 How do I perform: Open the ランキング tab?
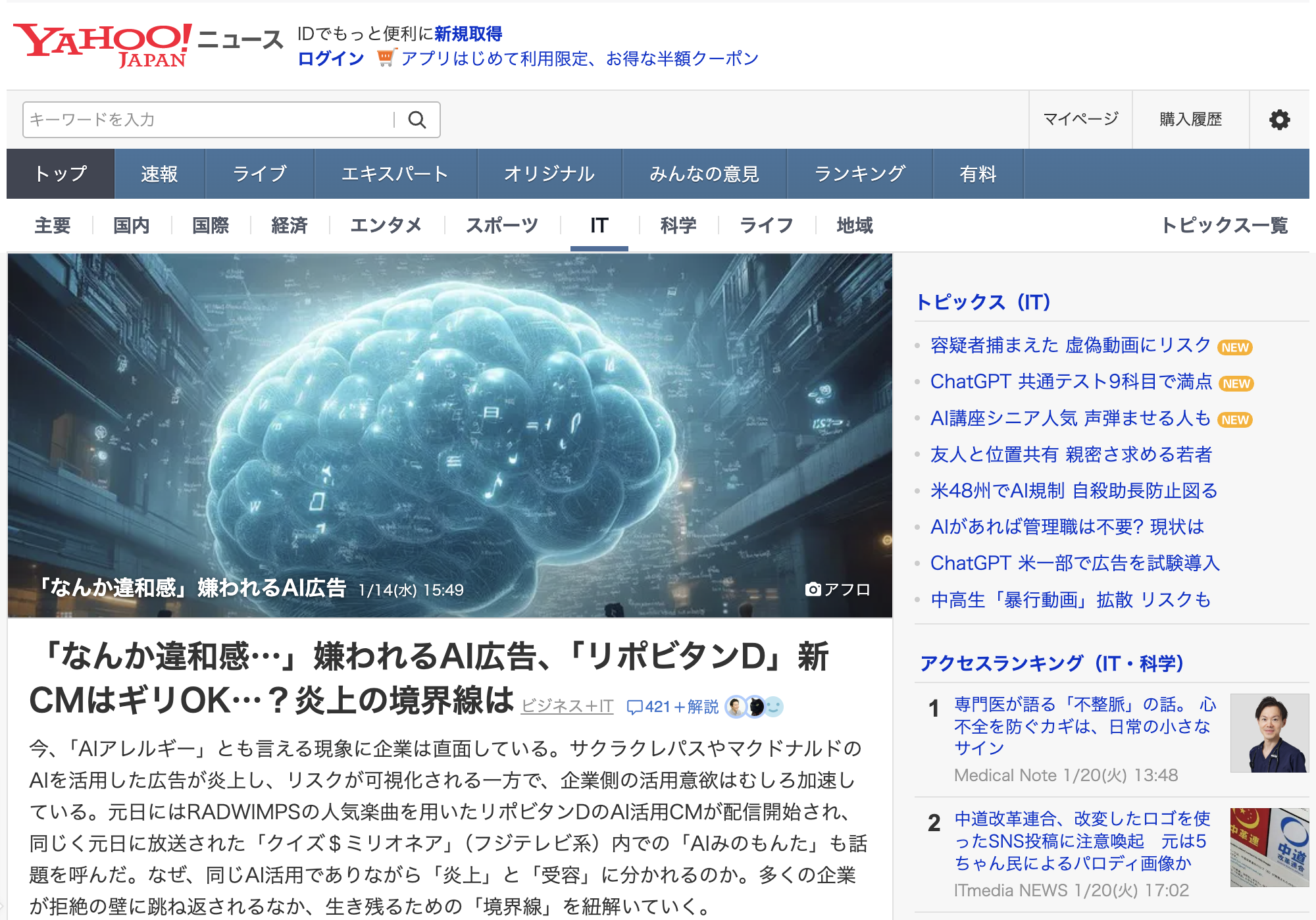click(859, 174)
